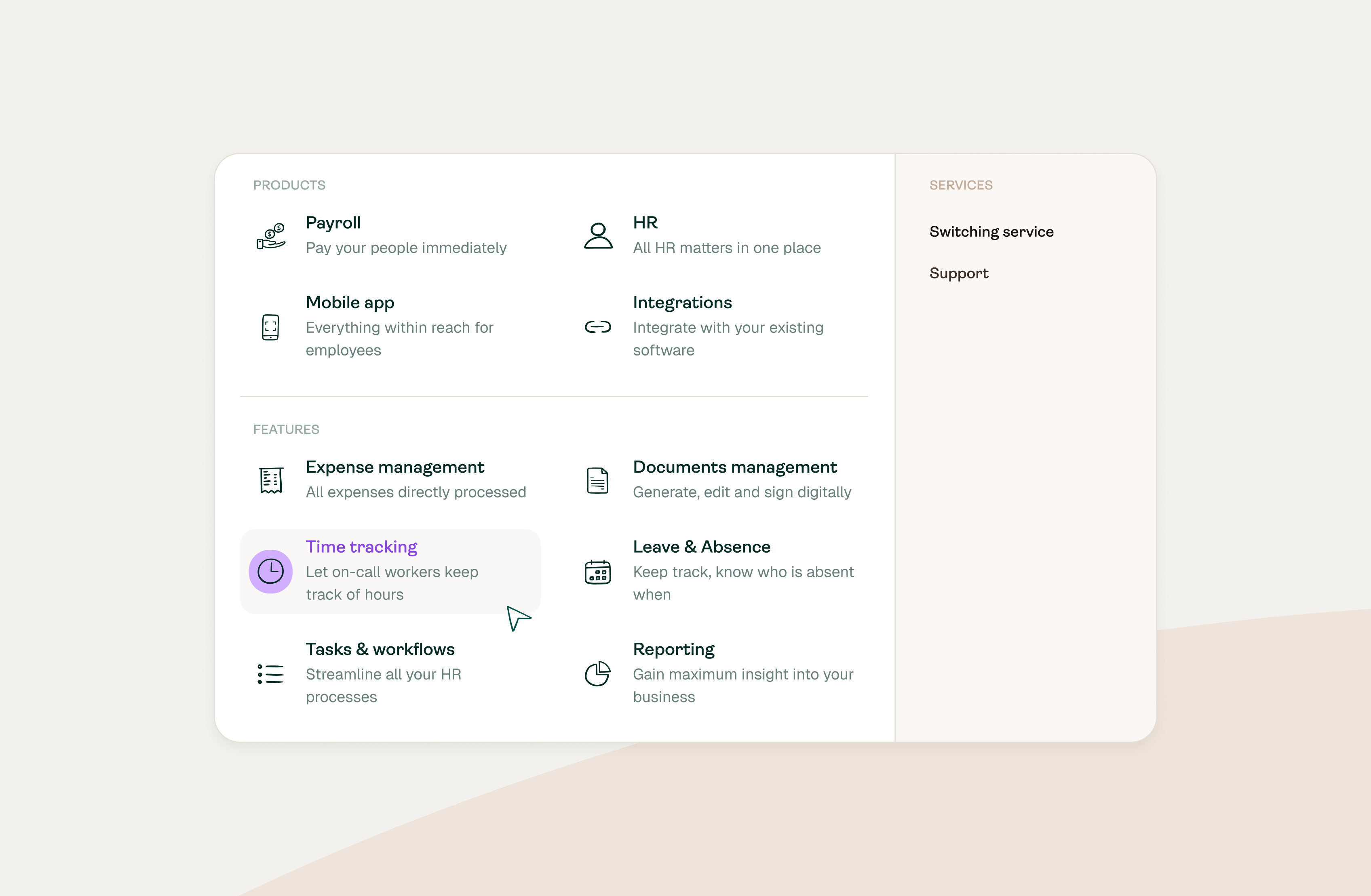
Task: Click the HR person silhouette icon
Action: [x=598, y=236]
